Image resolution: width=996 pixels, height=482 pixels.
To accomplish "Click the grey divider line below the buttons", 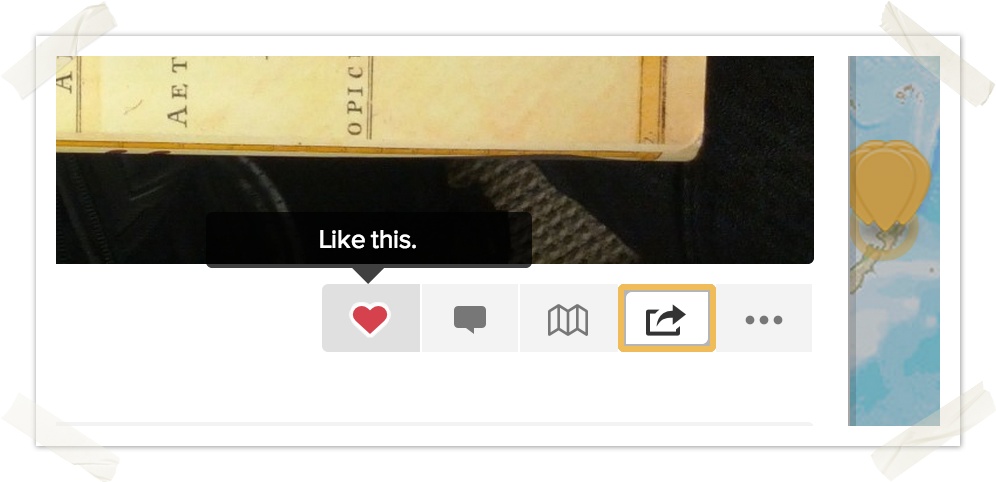I will pos(434,424).
